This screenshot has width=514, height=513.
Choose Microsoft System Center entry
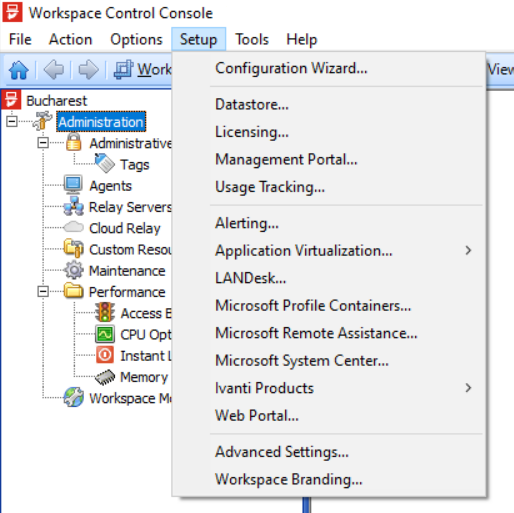[329, 361]
